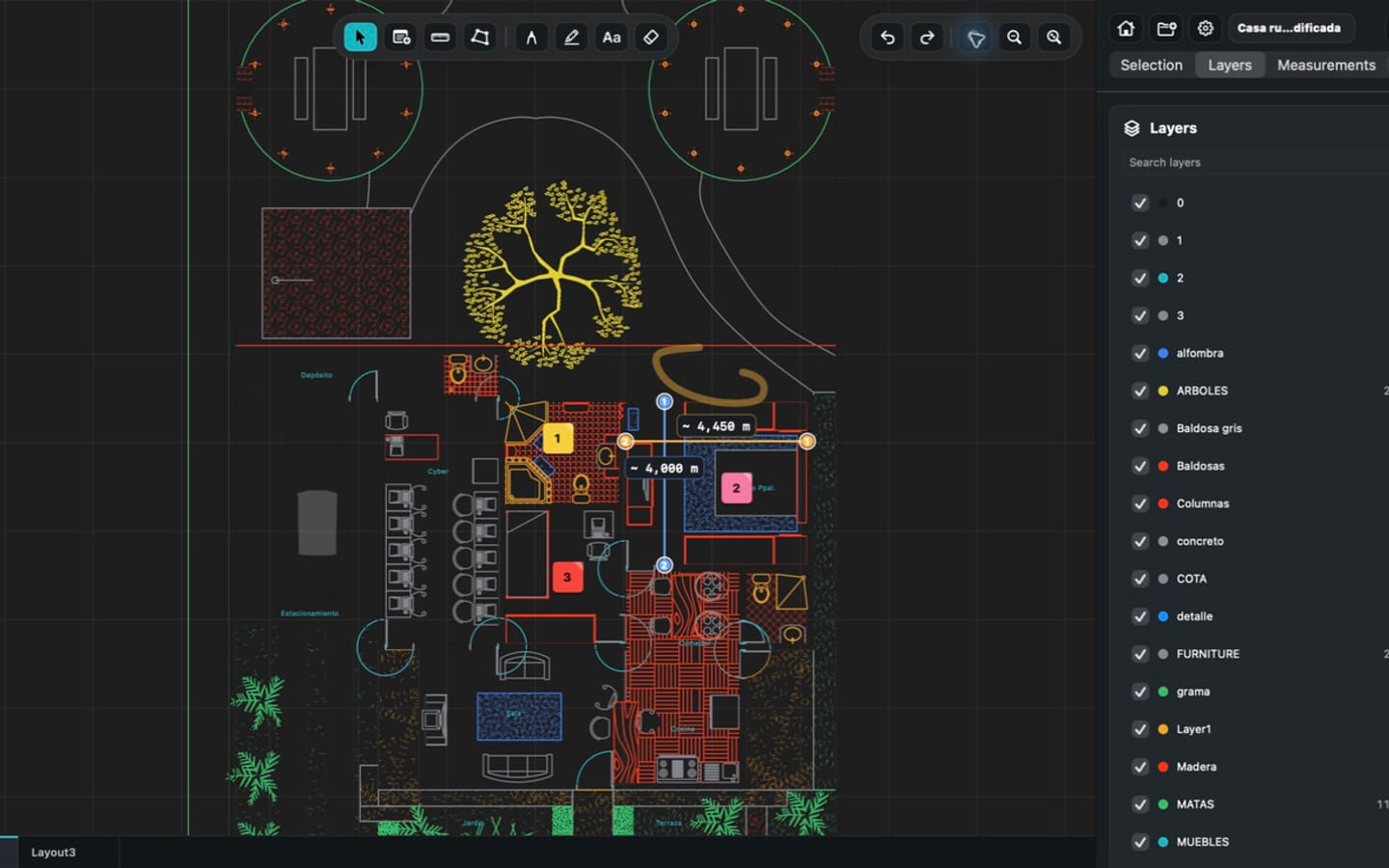
Task: Open settings gear icon
Action: pyautogui.click(x=1206, y=28)
